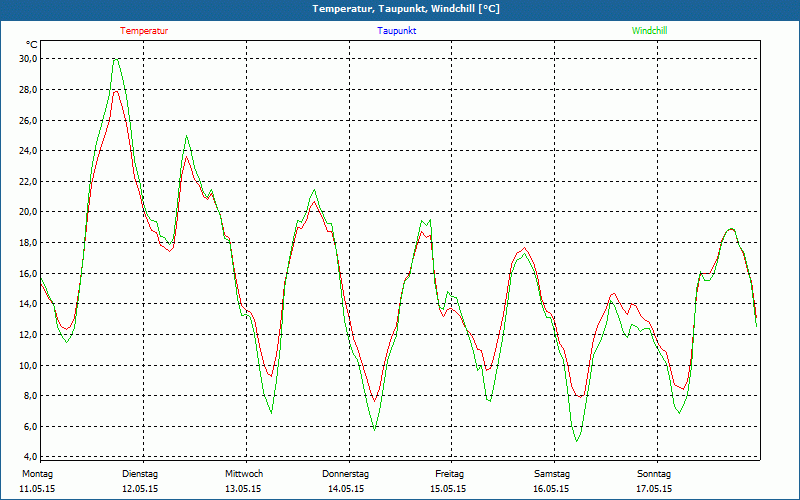800x500 pixels.
Task: Click the 10,0 axis value
Action: click(28, 365)
